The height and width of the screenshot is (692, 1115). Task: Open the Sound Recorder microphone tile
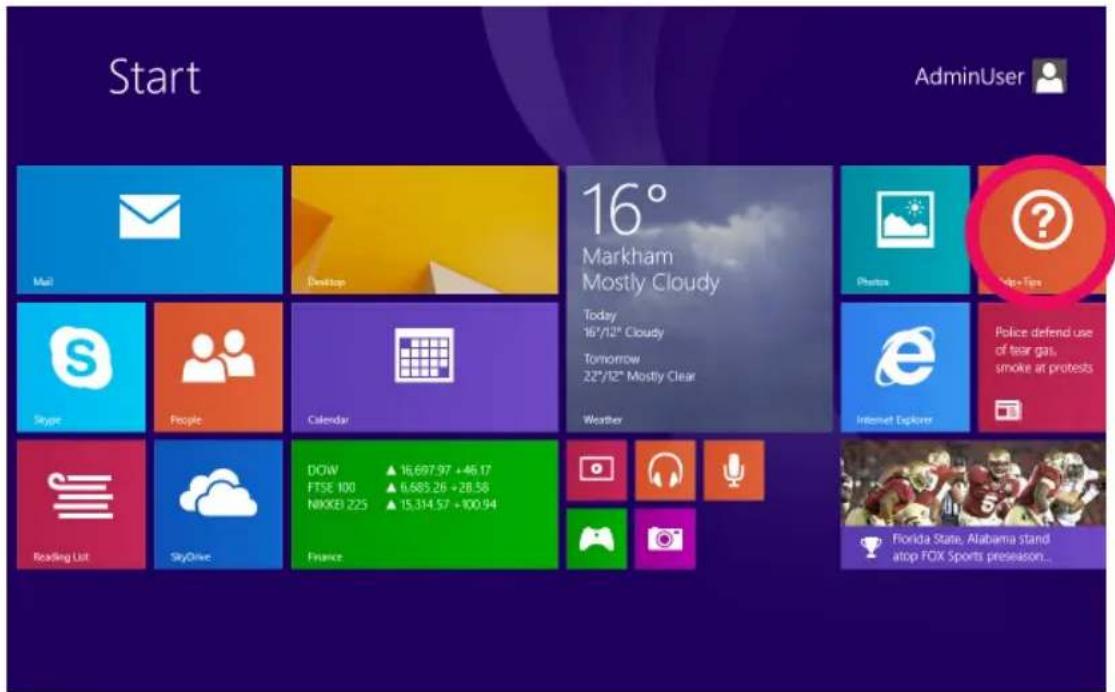coord(734,470)
